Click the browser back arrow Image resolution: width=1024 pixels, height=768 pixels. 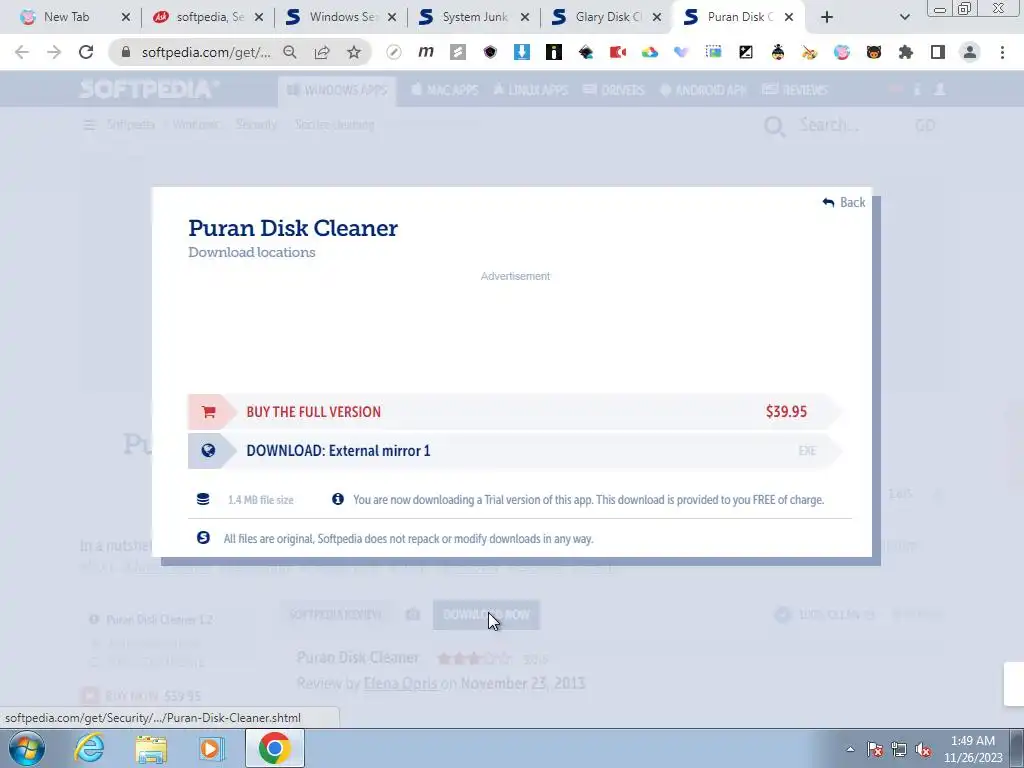coord(22,52)
